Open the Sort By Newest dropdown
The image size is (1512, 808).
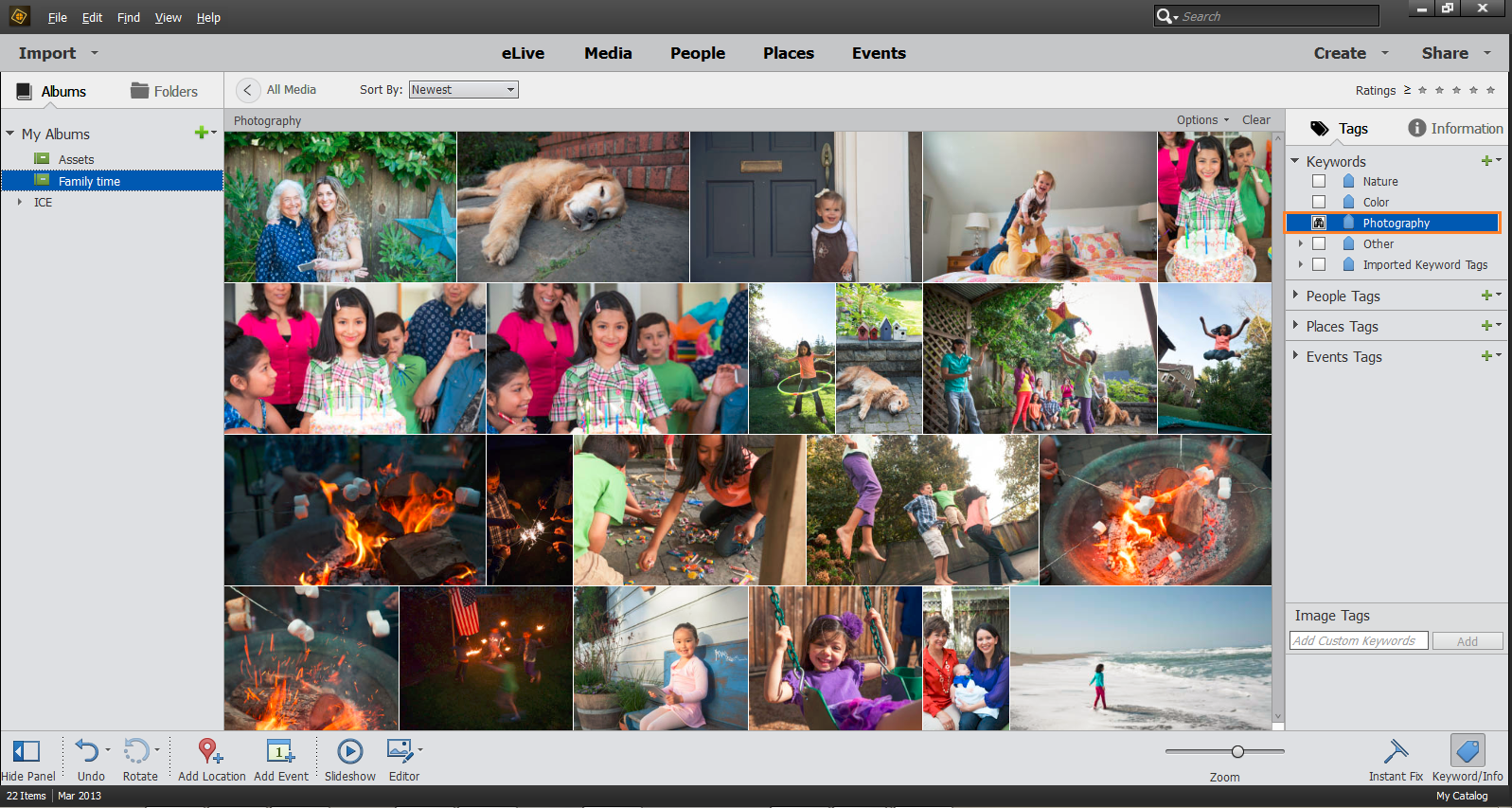[x=463, y=90]
